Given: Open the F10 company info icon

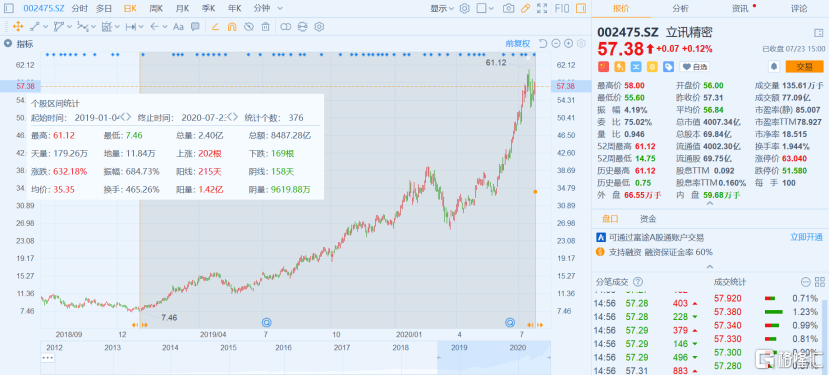Looking at the screenshot, I should pos(562,8).
